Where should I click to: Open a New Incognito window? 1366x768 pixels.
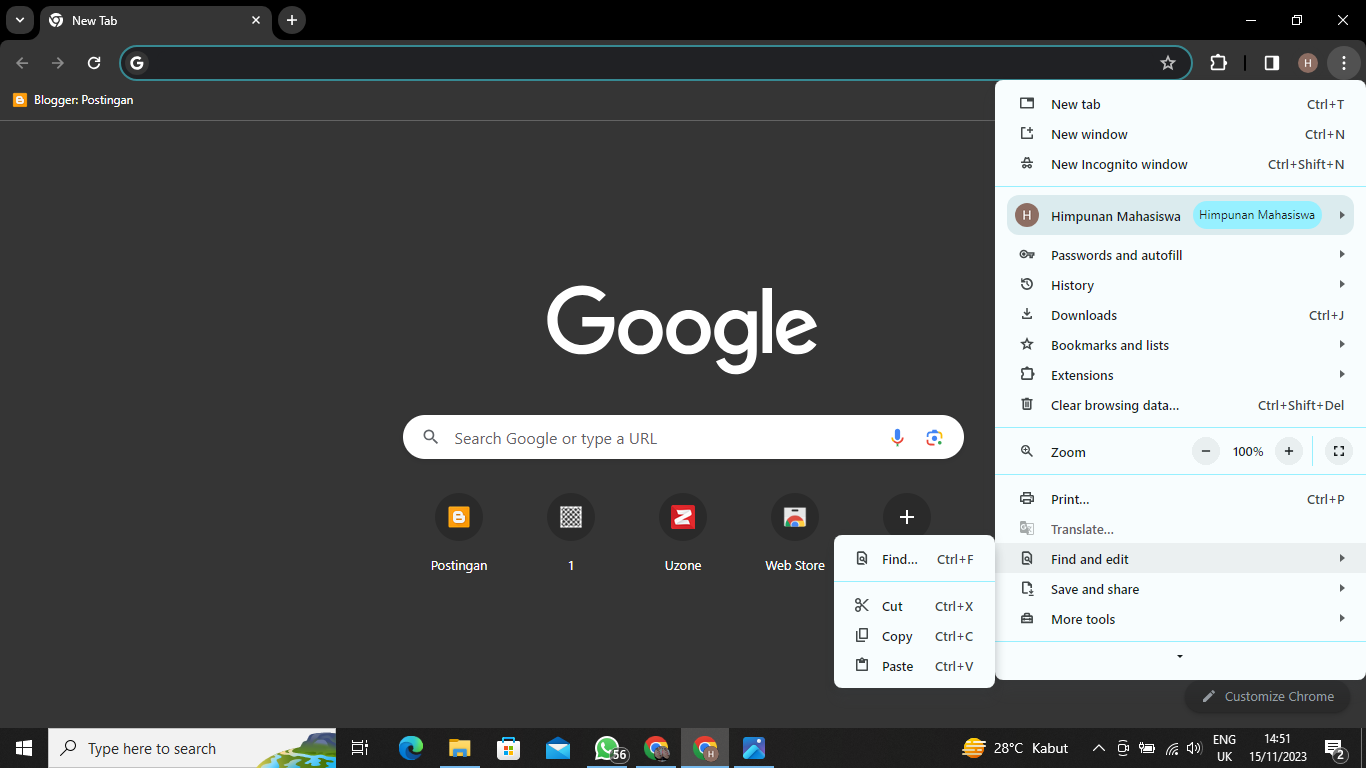pyautogui.click(x=1180, y=164)
